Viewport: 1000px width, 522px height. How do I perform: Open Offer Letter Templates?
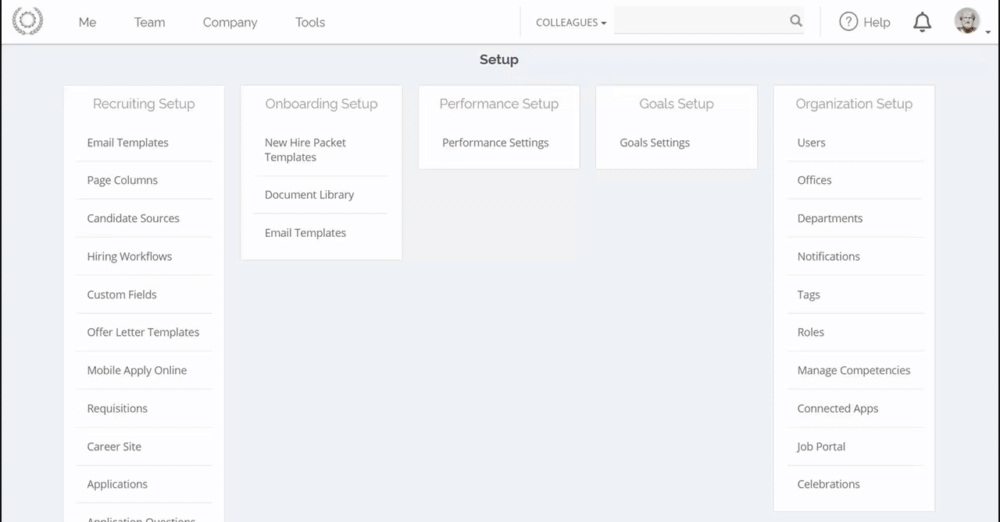pos(143,332)
